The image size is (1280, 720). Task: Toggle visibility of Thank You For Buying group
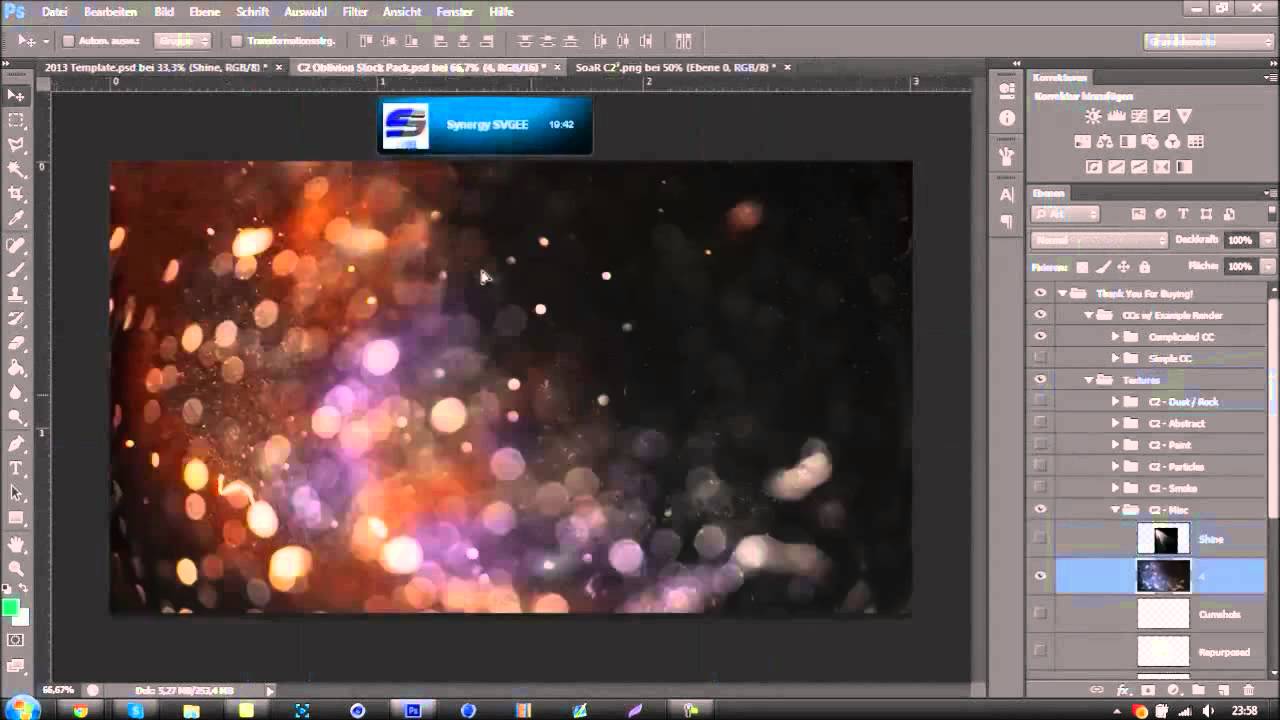(1040, 293)
